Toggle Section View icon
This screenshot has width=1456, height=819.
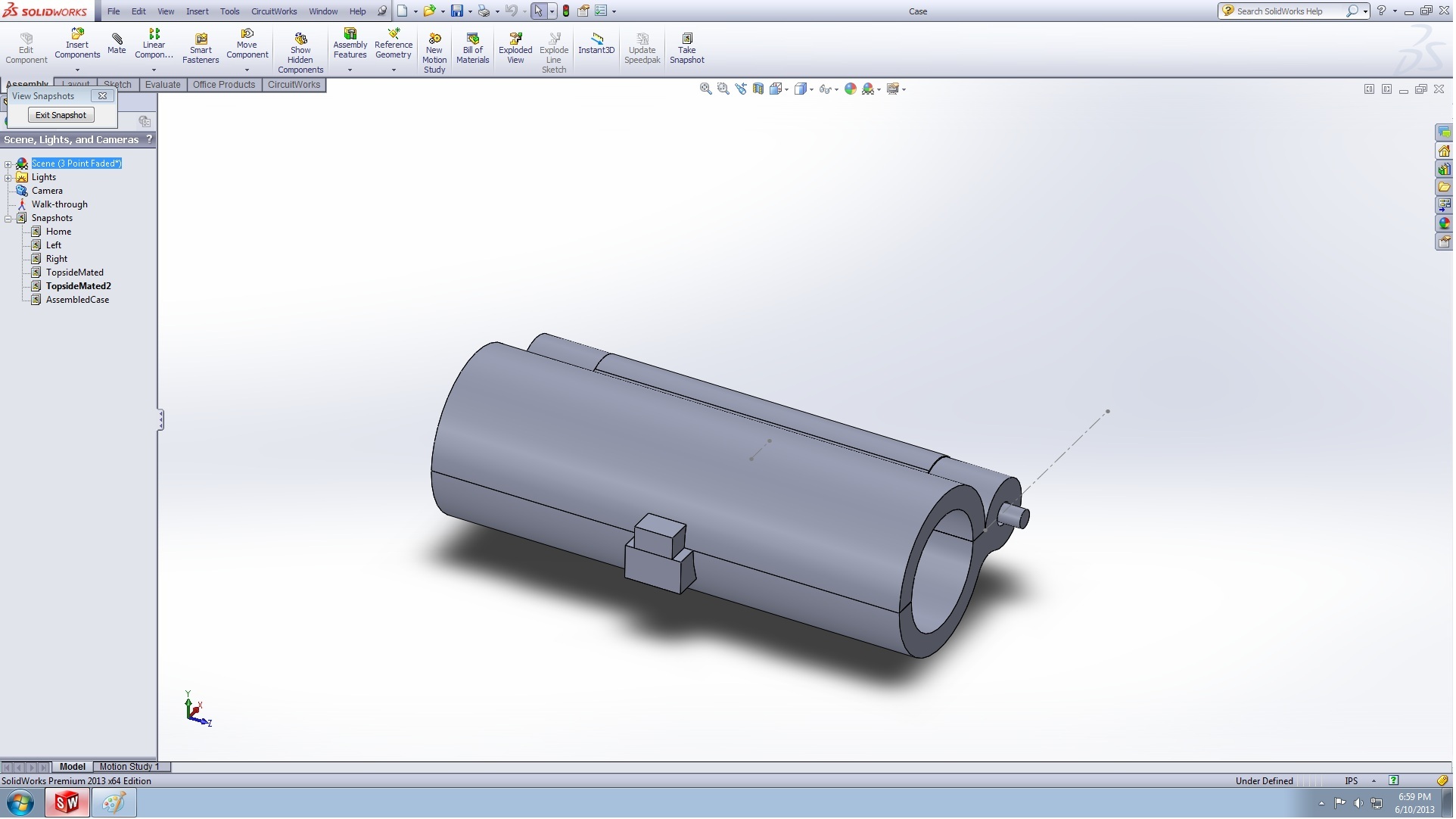758,89
